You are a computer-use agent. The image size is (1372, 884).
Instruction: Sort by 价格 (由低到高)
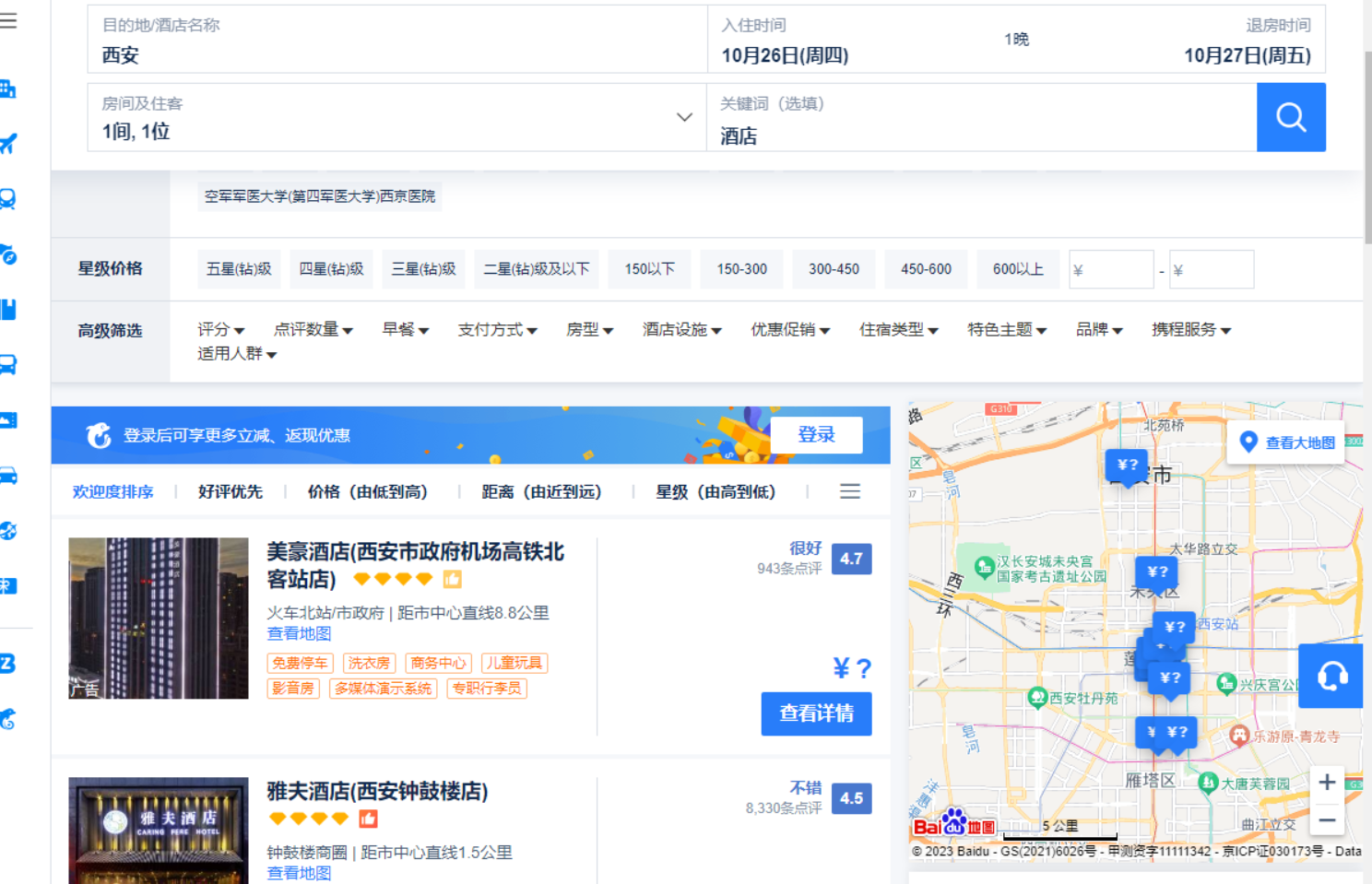tap(368, 492)
